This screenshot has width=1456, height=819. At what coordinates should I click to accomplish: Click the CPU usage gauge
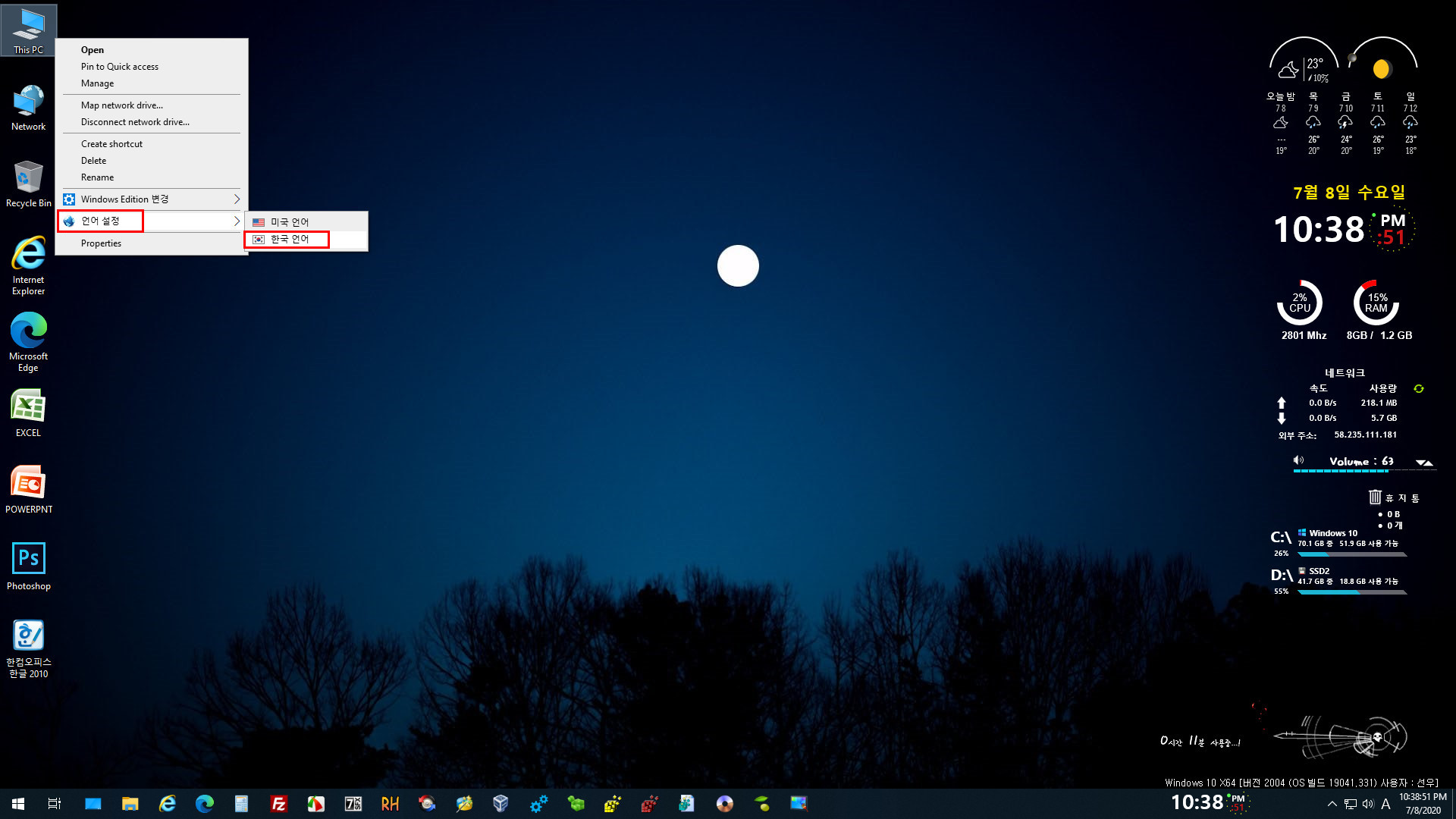pos(1300,303)
